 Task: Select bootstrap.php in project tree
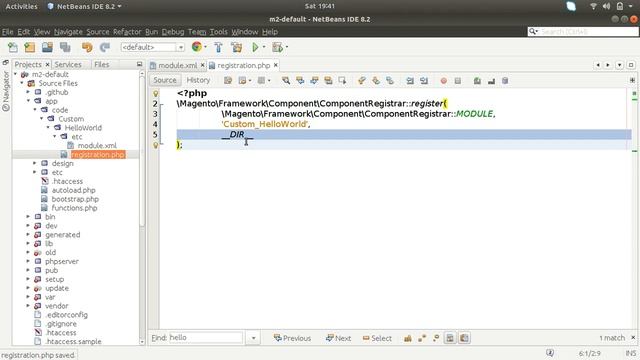[x=75, y=199]
